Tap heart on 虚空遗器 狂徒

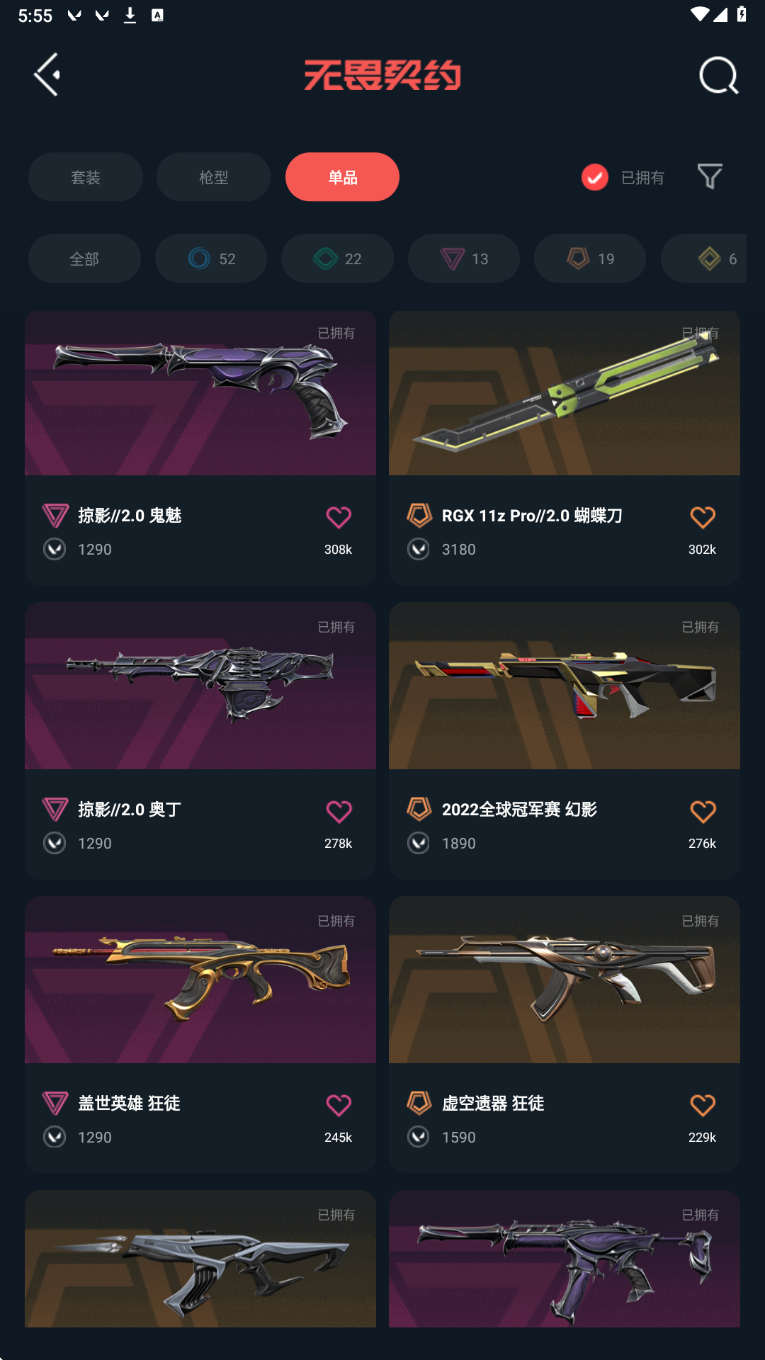click(703, 1105)
